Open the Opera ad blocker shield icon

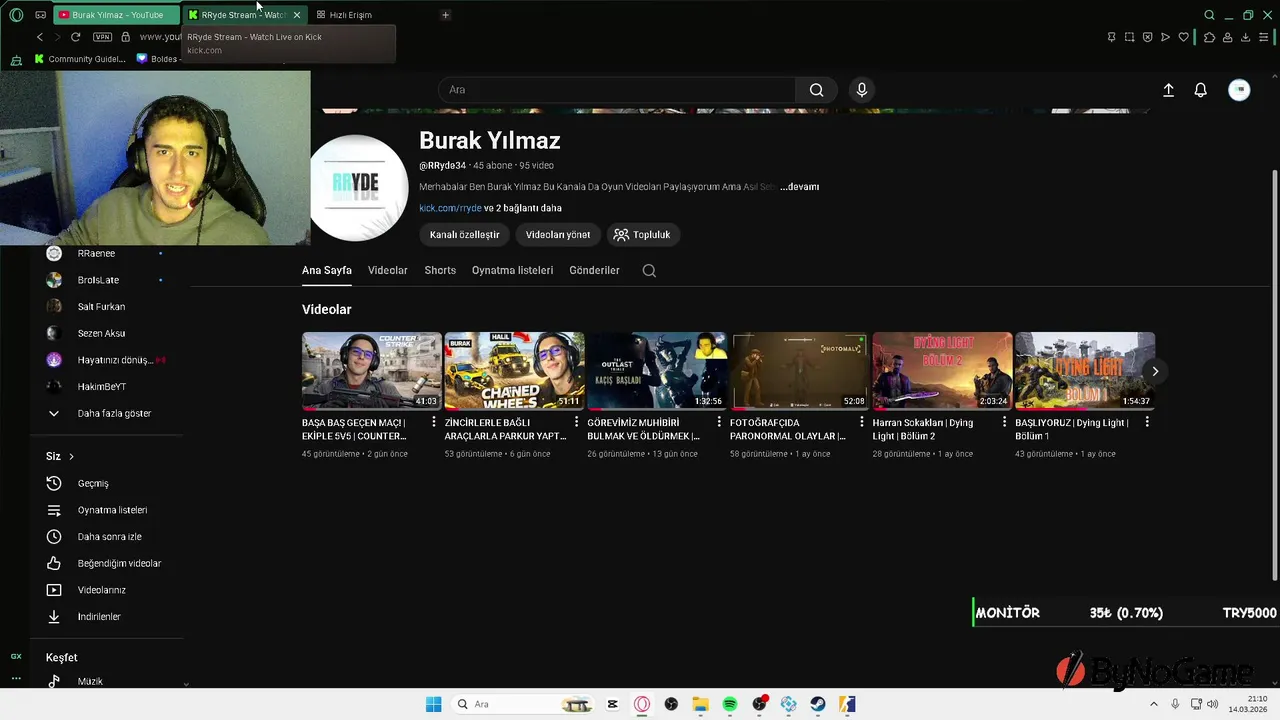pos(1147,37)
